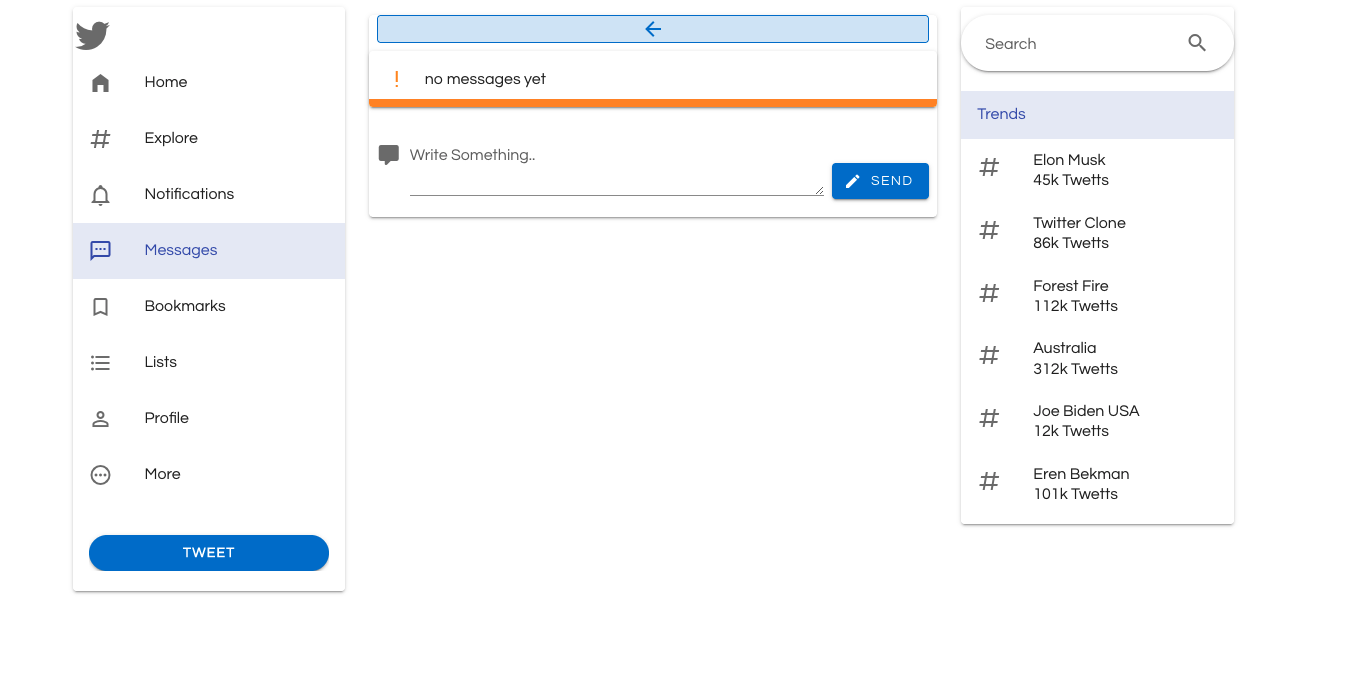Click the Twitter bird logo
Screen dimensions: 1371x698
coord(92,35)
